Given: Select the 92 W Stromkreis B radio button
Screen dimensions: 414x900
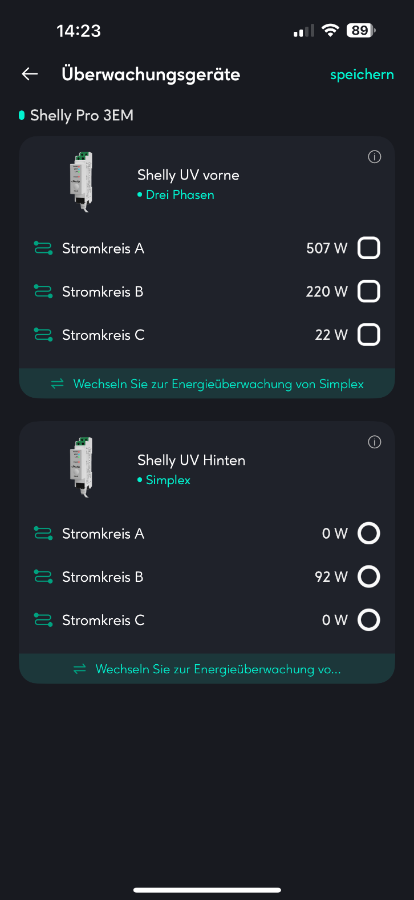Looking at the screenshot, I should (369, 577).
